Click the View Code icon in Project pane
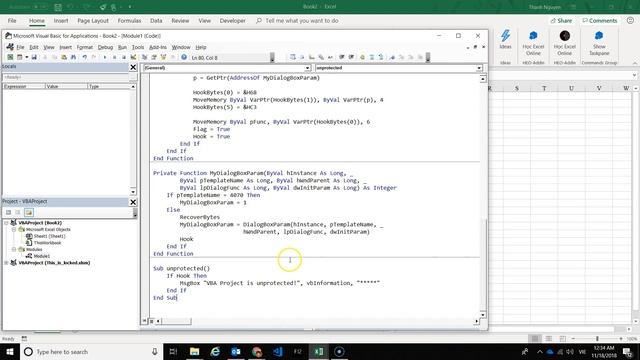 [x=8, y=212]
